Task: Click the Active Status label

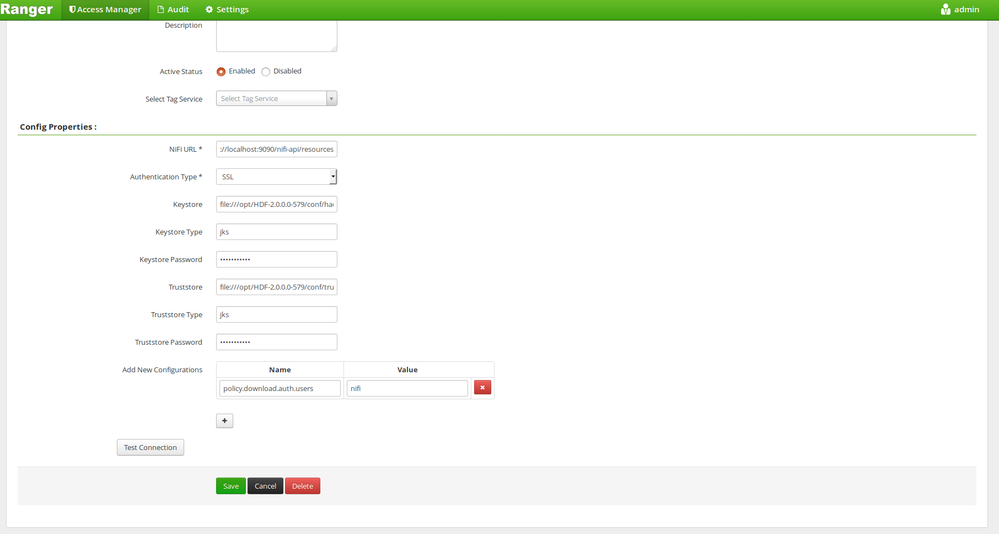Action: click(181, 71)
